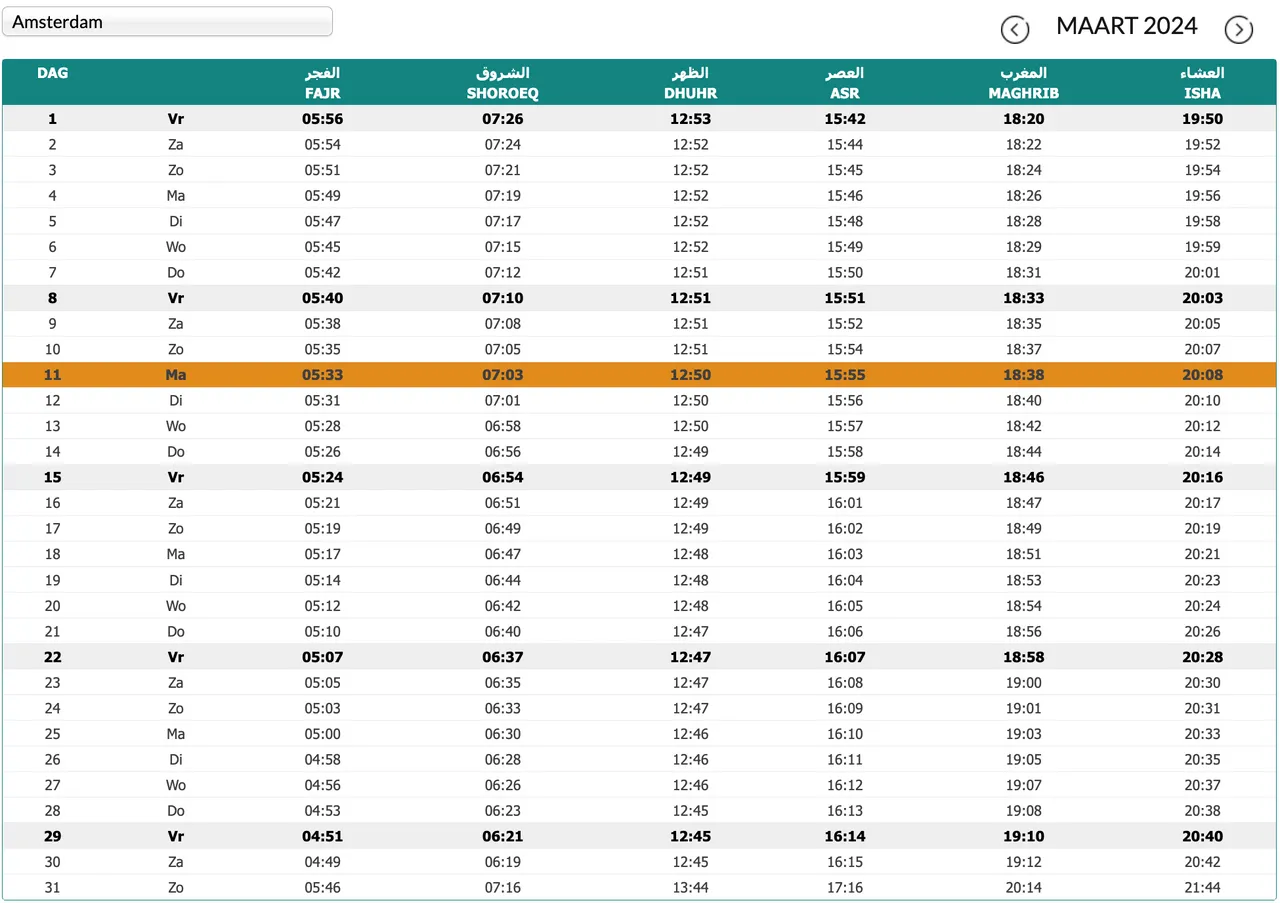Viewport: 1280px width, 903px height.
Task: Select the DAG column header
Action: coord(53,73)
